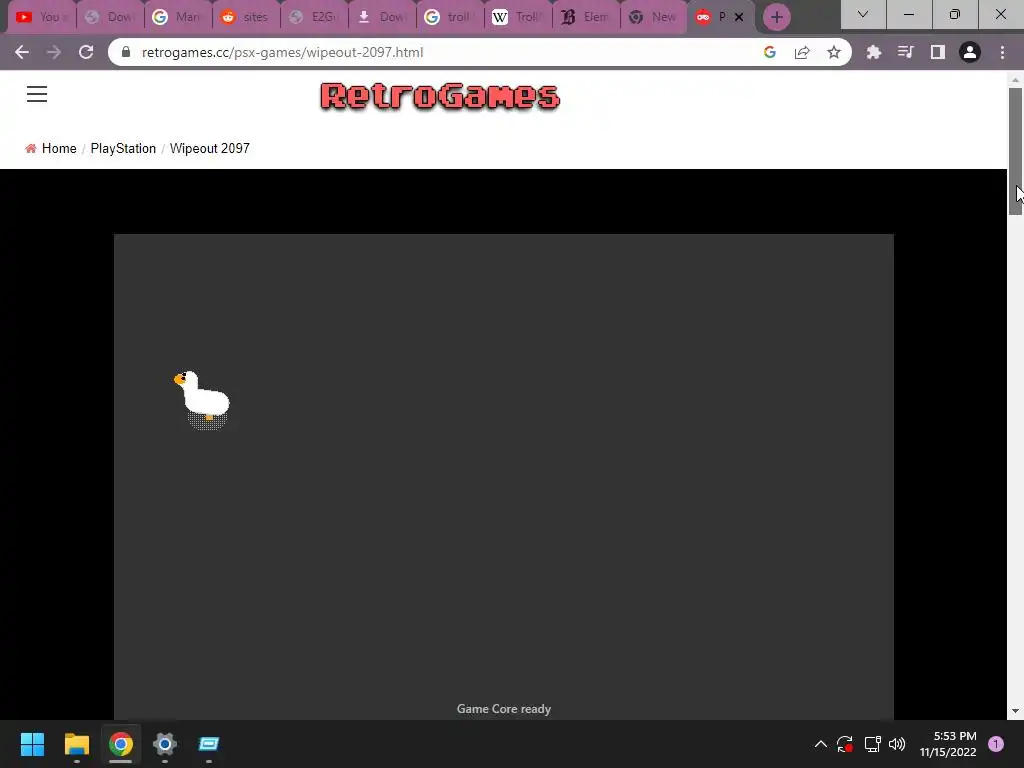Switch to the first 'Dow' tab
Screen dimensions: 1024x768
click(110, 17)
